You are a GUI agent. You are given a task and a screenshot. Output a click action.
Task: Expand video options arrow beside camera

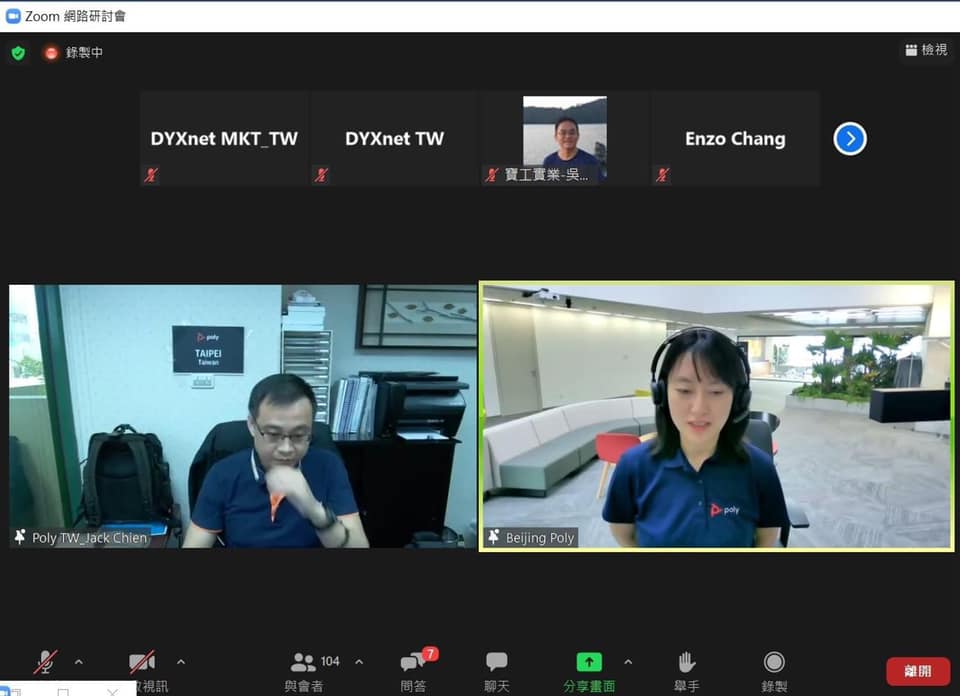[181, 662]
